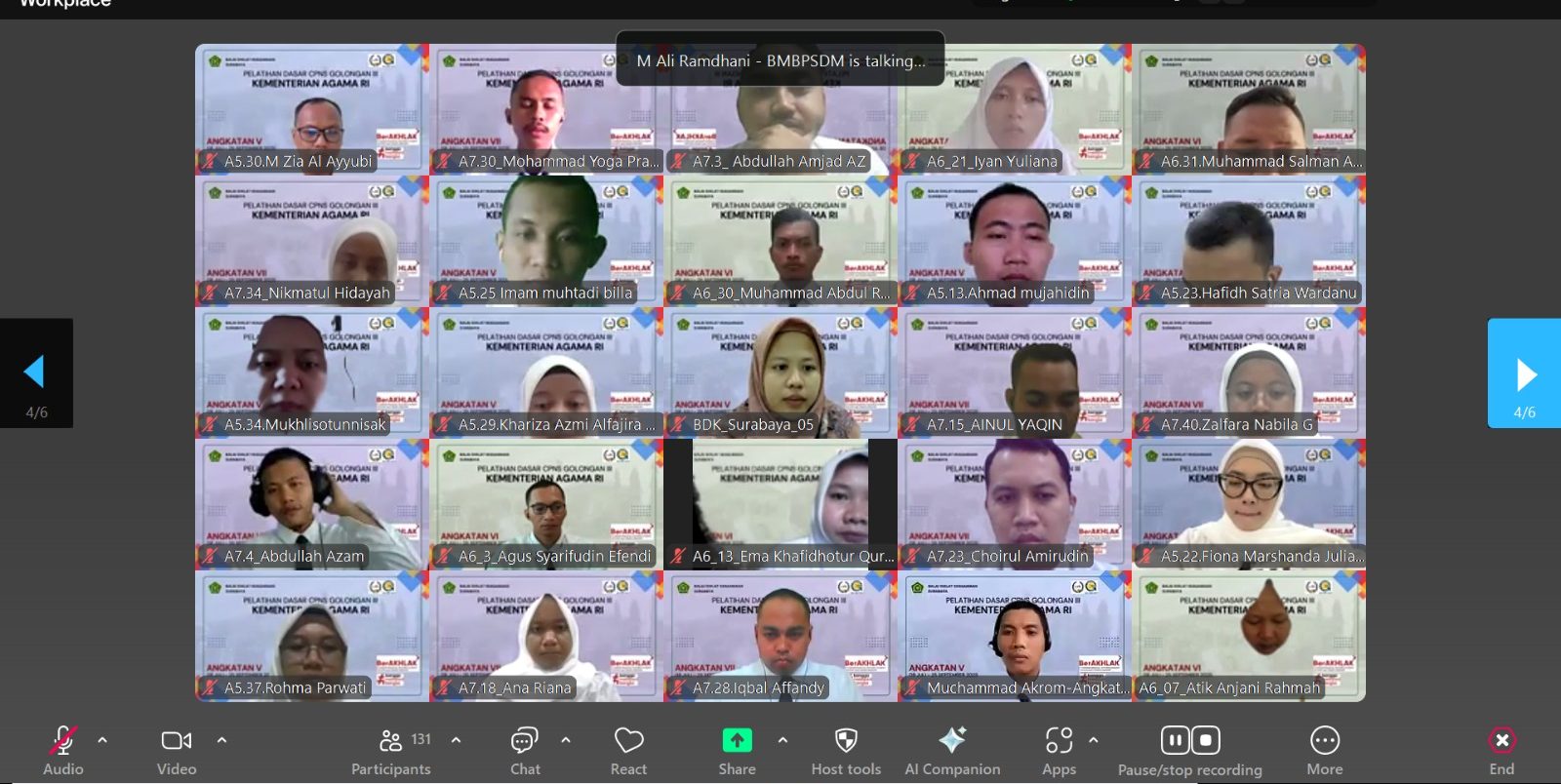Open share options chevron next to Share
The height and width of the screenshot is (784, 1561).
point(782,740)
